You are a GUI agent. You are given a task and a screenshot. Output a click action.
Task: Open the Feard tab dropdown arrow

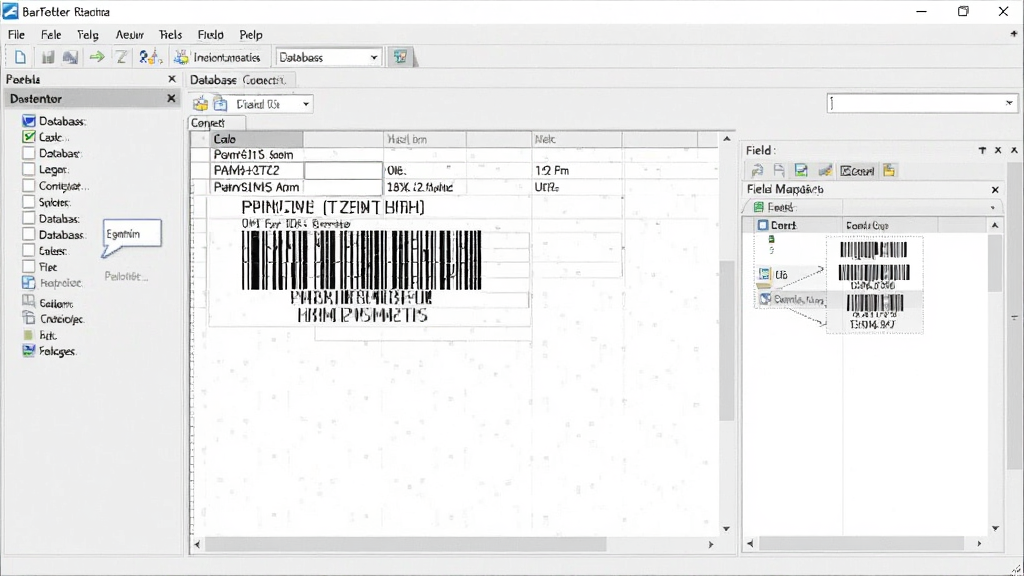point(993,208)
